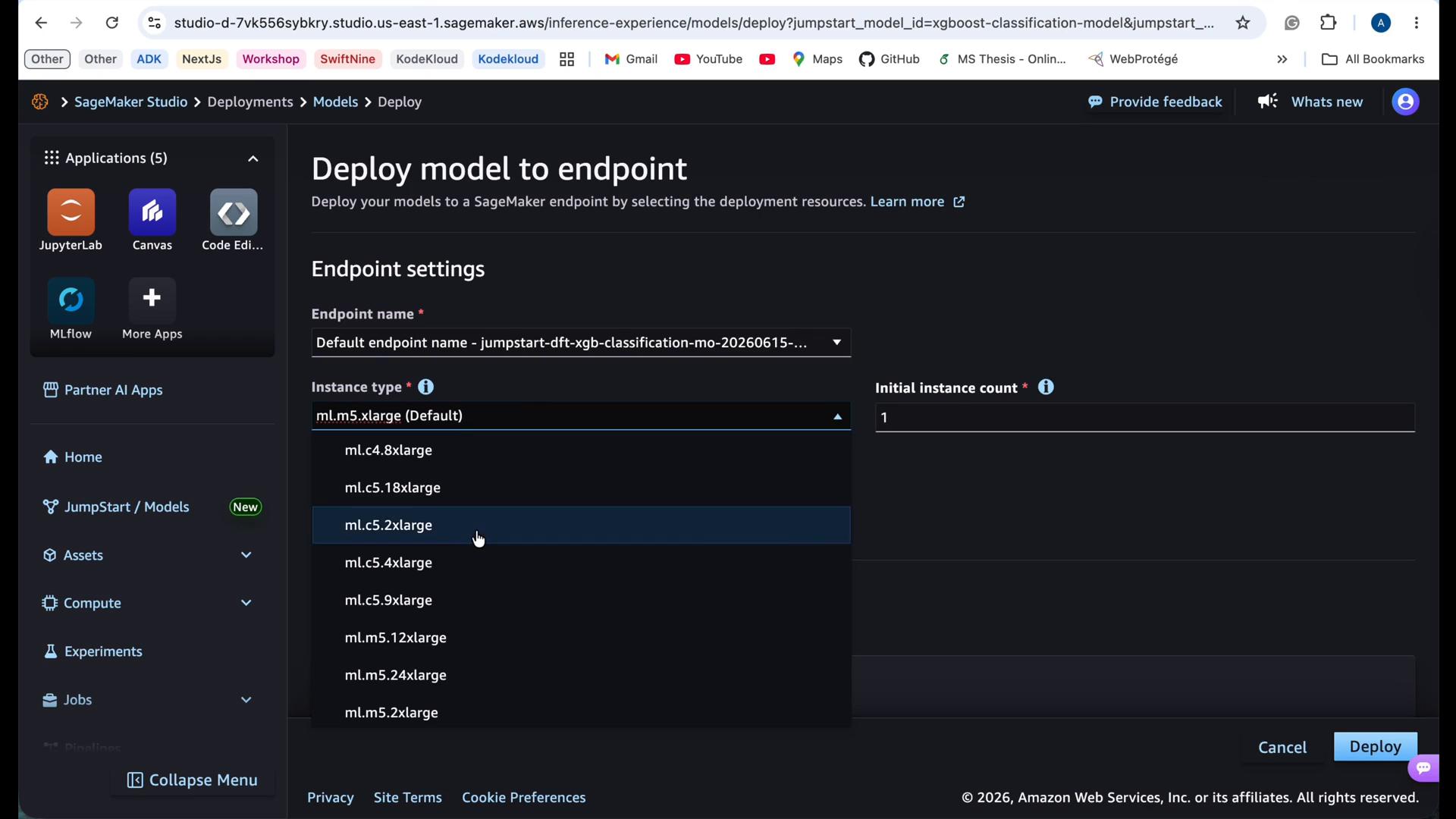
Task: Expand the Jobs section
Action: click(x=246, y=700)
